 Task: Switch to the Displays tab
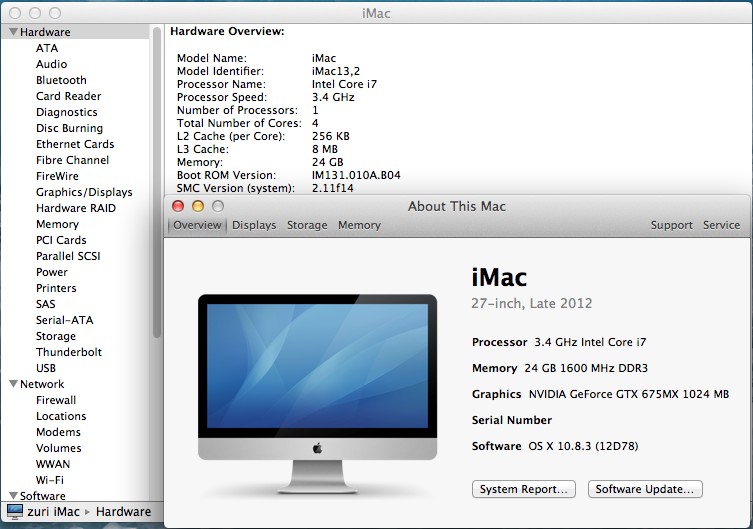pyautogui.click(x=254, y=225)
